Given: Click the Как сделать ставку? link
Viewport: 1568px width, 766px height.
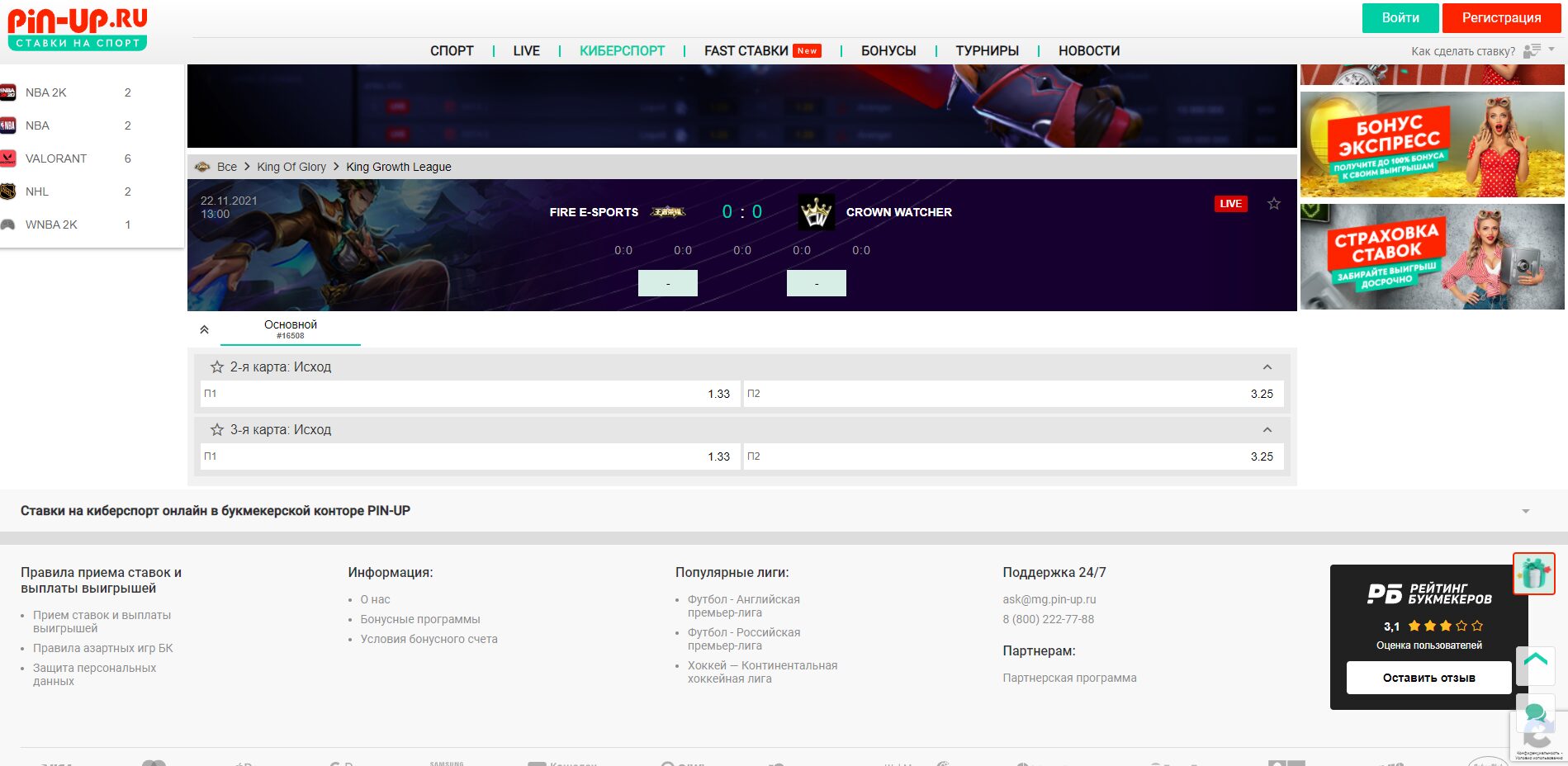Looking at the screenshot, I should [1463, 51].
